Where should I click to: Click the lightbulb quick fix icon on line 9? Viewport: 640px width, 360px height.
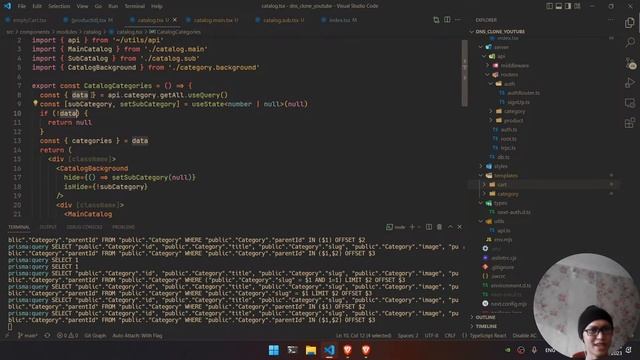35,104
